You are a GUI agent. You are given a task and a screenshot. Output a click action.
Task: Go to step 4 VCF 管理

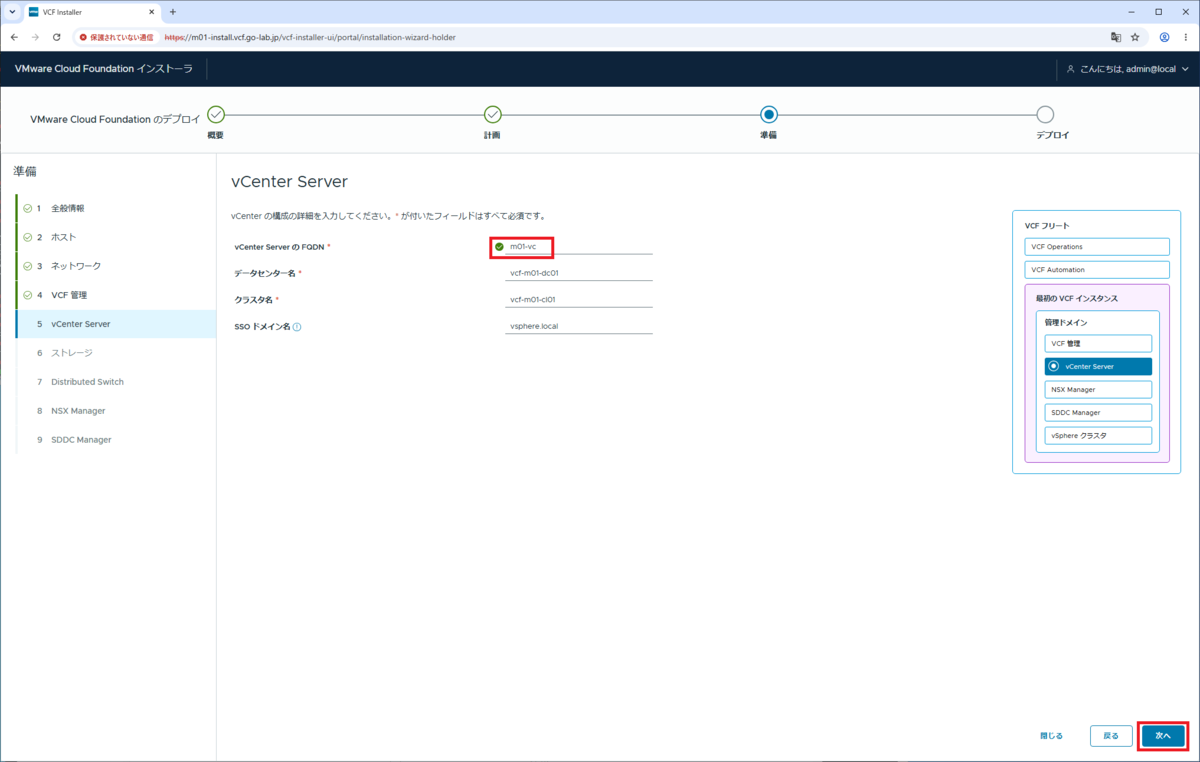(x=115, y=295)
